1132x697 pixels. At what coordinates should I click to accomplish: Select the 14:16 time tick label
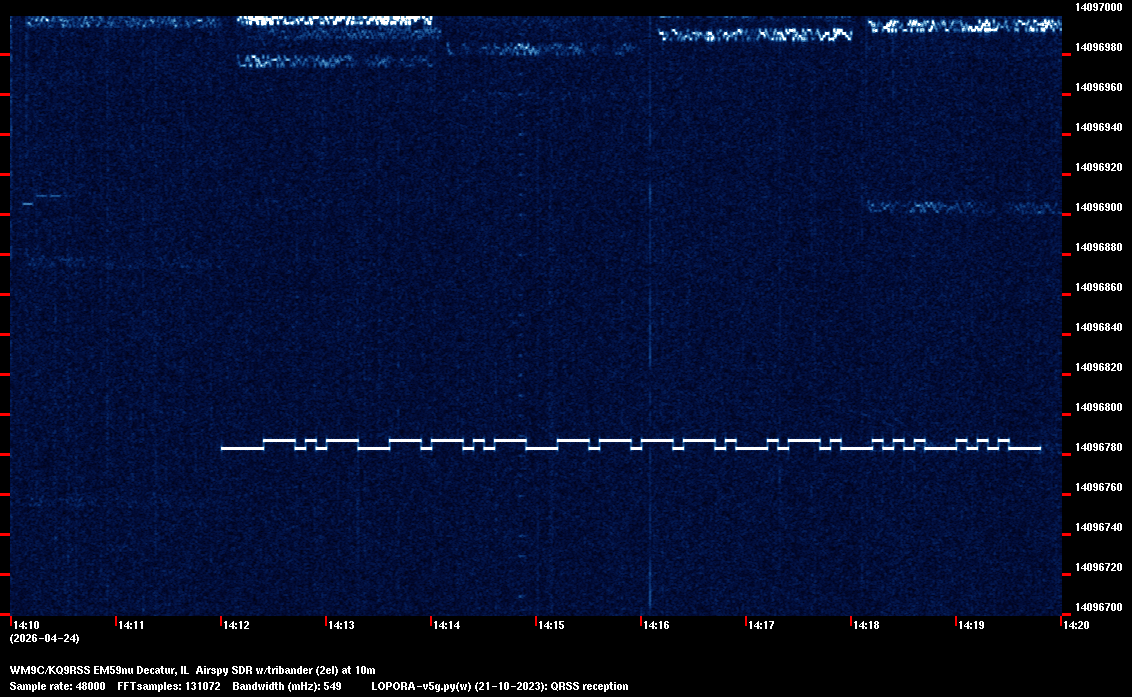[656, 625]
